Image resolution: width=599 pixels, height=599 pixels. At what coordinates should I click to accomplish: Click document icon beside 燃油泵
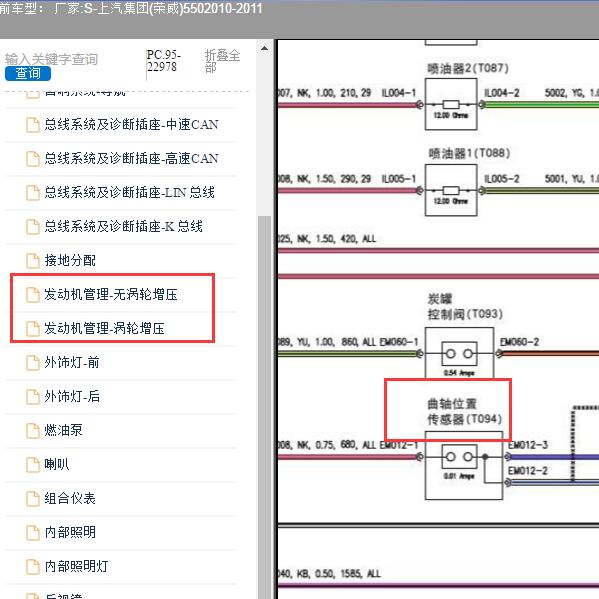pyautogui.click(x=33, y=431)
